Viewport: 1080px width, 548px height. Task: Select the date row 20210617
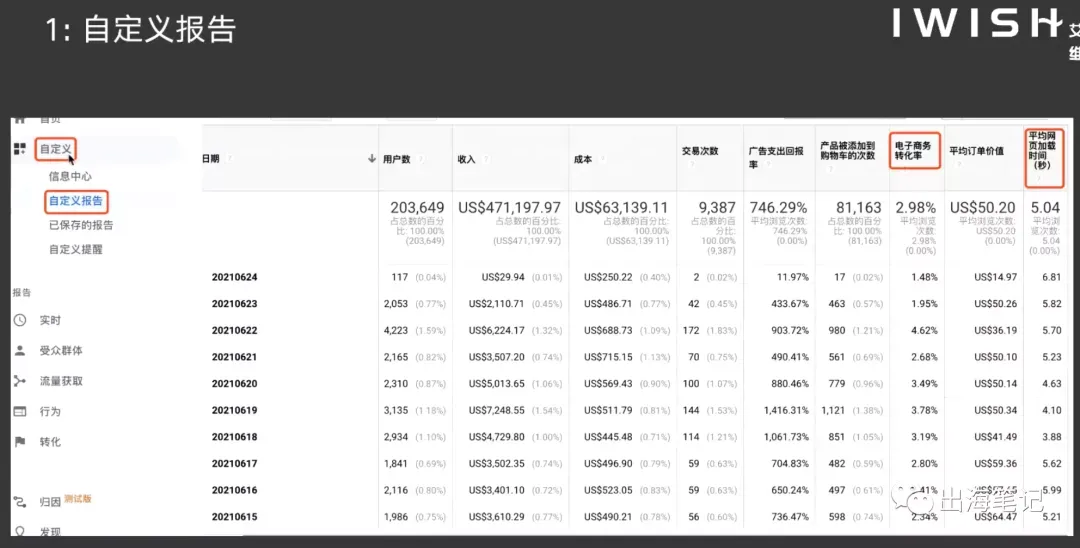tap(234, 464)
